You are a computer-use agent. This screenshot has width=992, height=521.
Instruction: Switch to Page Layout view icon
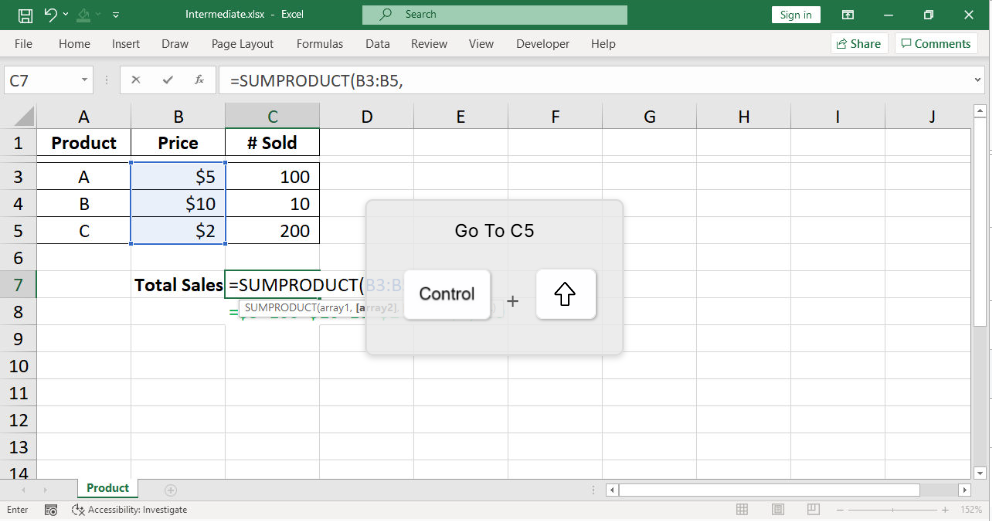tap(778, 510)
